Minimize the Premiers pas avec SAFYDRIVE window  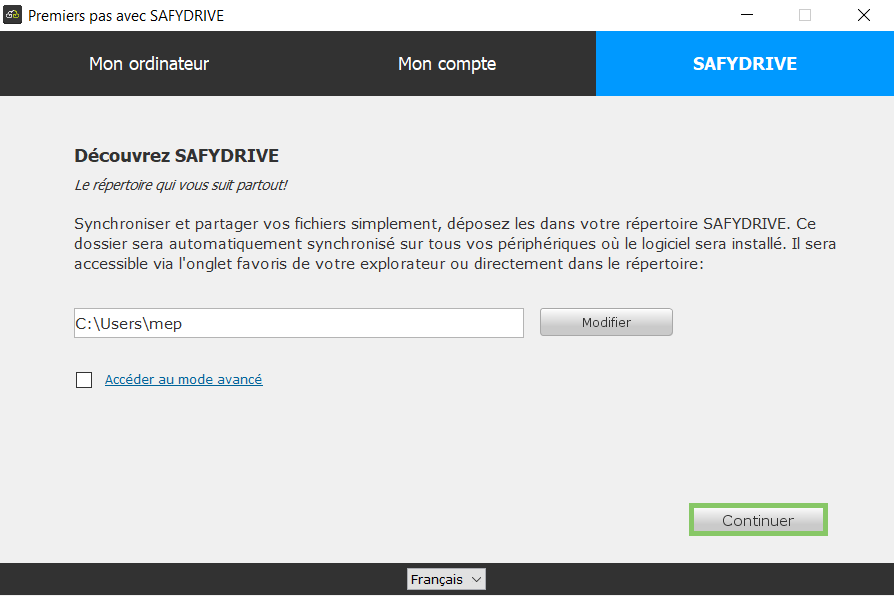747,15
